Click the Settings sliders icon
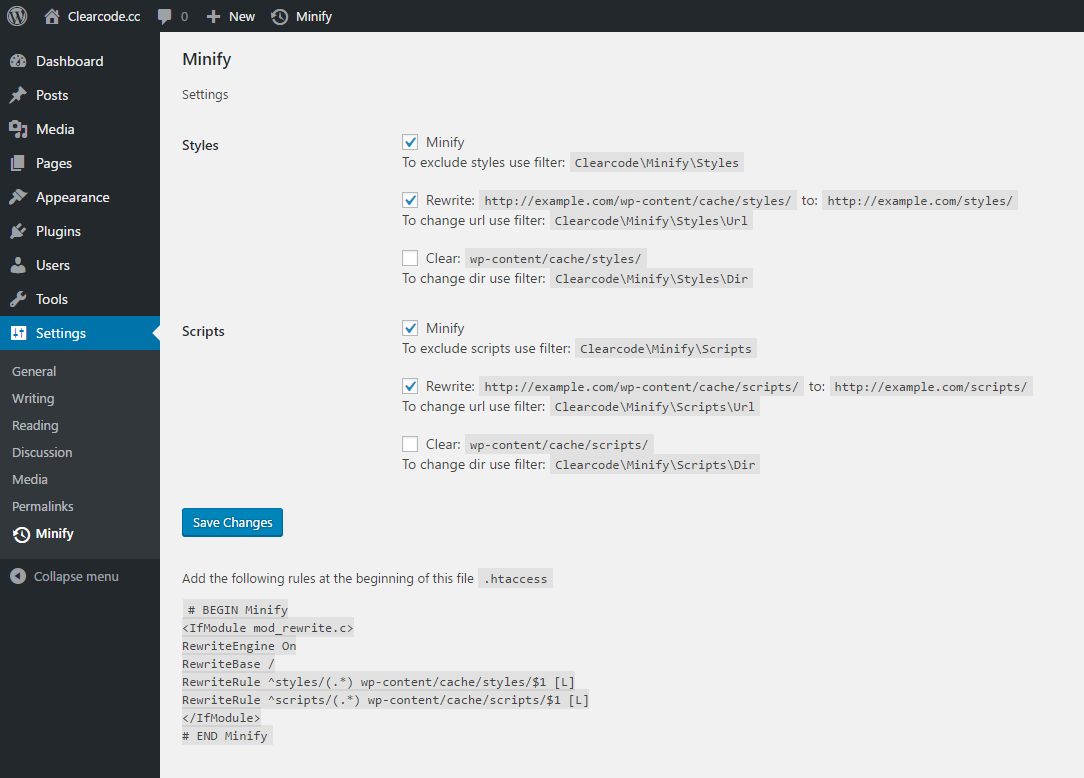Image resolution: width=1084 pixels, height=778 pixels. coord(18,333)
